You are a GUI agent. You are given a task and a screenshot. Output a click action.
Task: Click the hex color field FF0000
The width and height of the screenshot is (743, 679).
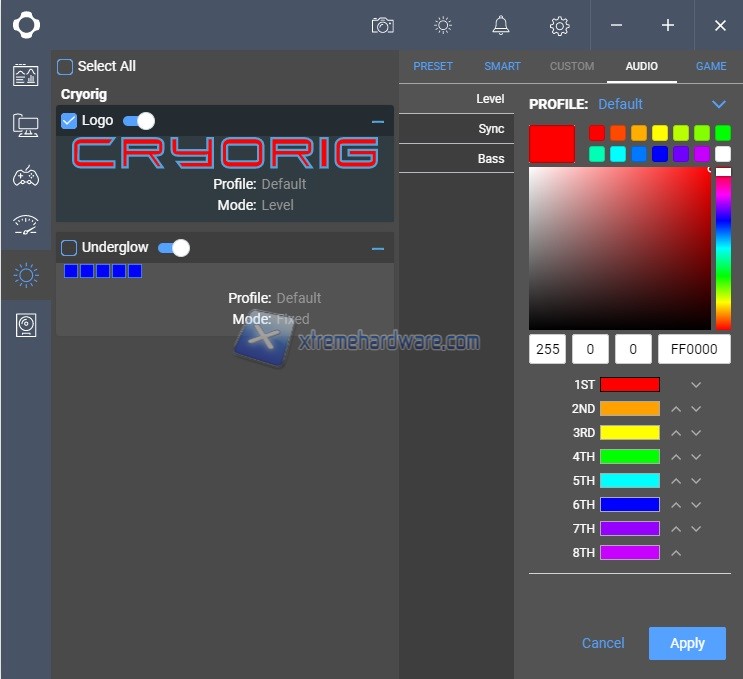694,349
